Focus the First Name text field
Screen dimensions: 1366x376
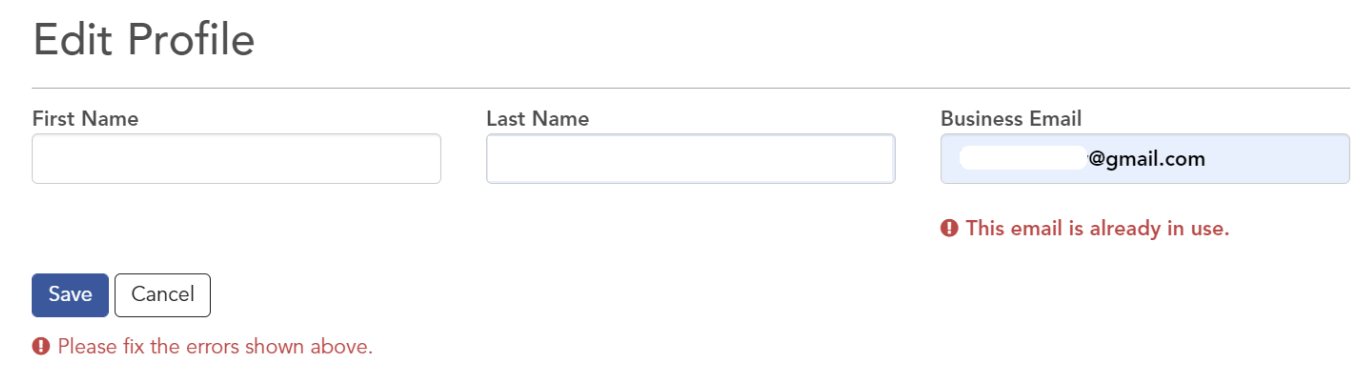(x=236, y=159)
